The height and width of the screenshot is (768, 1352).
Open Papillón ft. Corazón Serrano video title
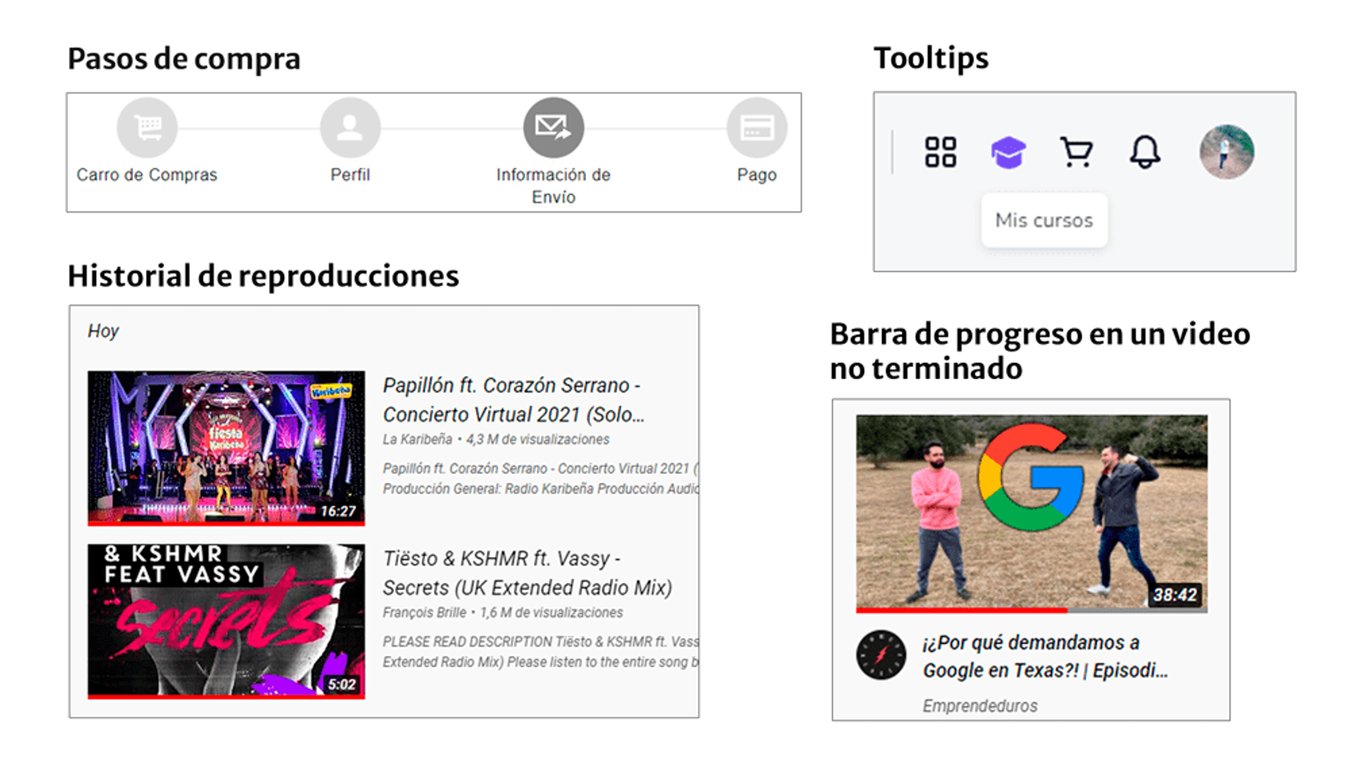(512, 400)
